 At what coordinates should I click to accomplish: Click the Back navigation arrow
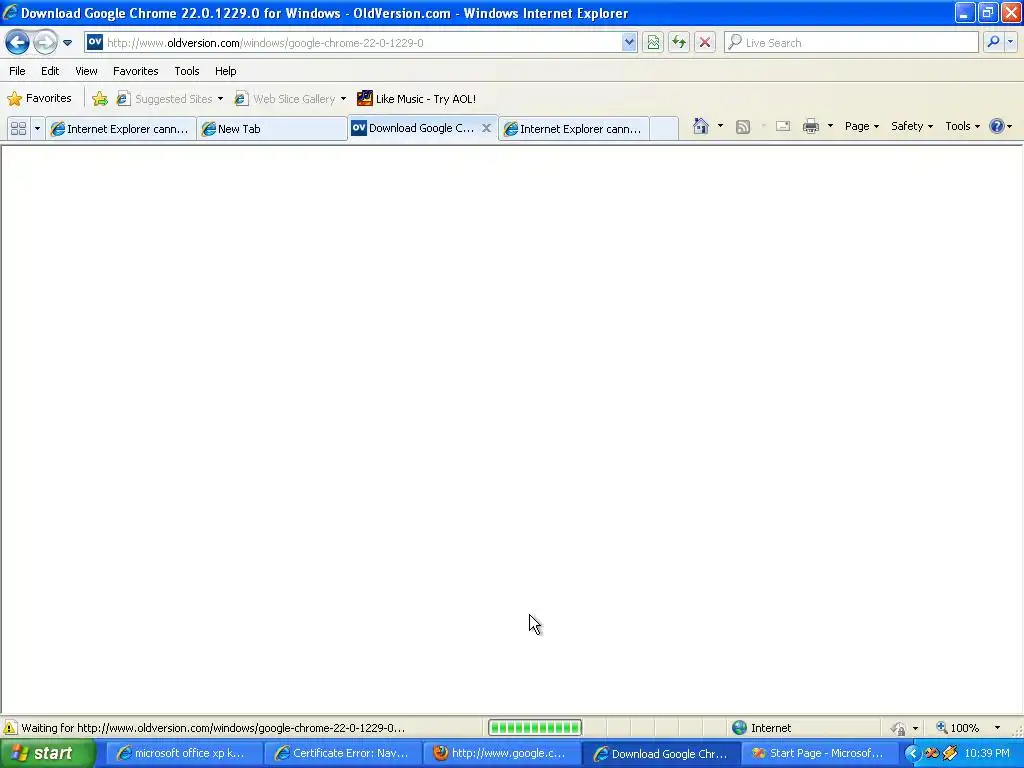pos(17,43)
